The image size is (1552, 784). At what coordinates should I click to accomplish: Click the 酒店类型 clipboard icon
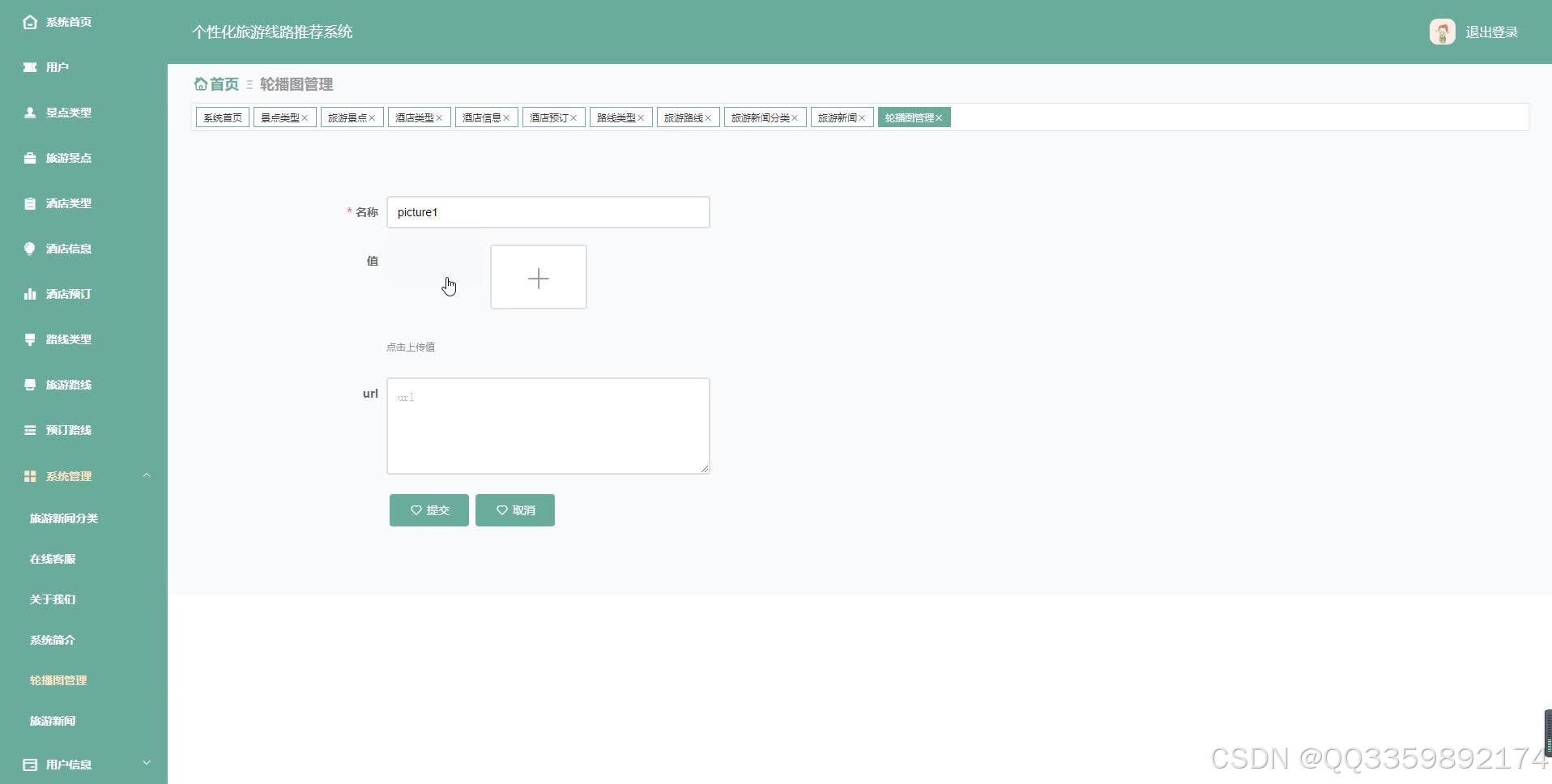30,203
